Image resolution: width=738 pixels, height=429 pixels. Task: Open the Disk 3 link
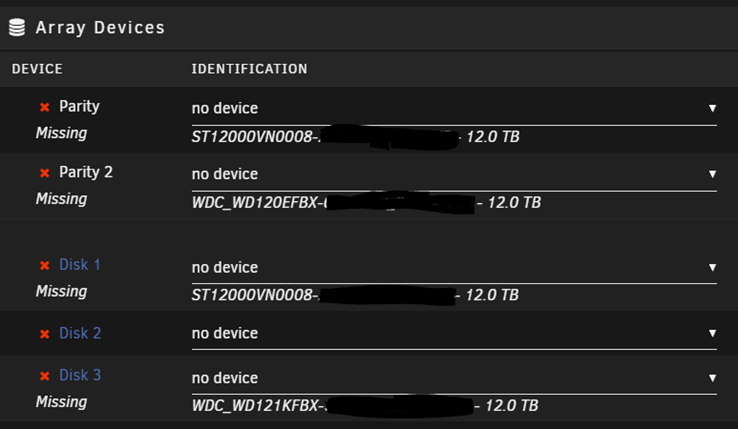click(x=80, y=375)
